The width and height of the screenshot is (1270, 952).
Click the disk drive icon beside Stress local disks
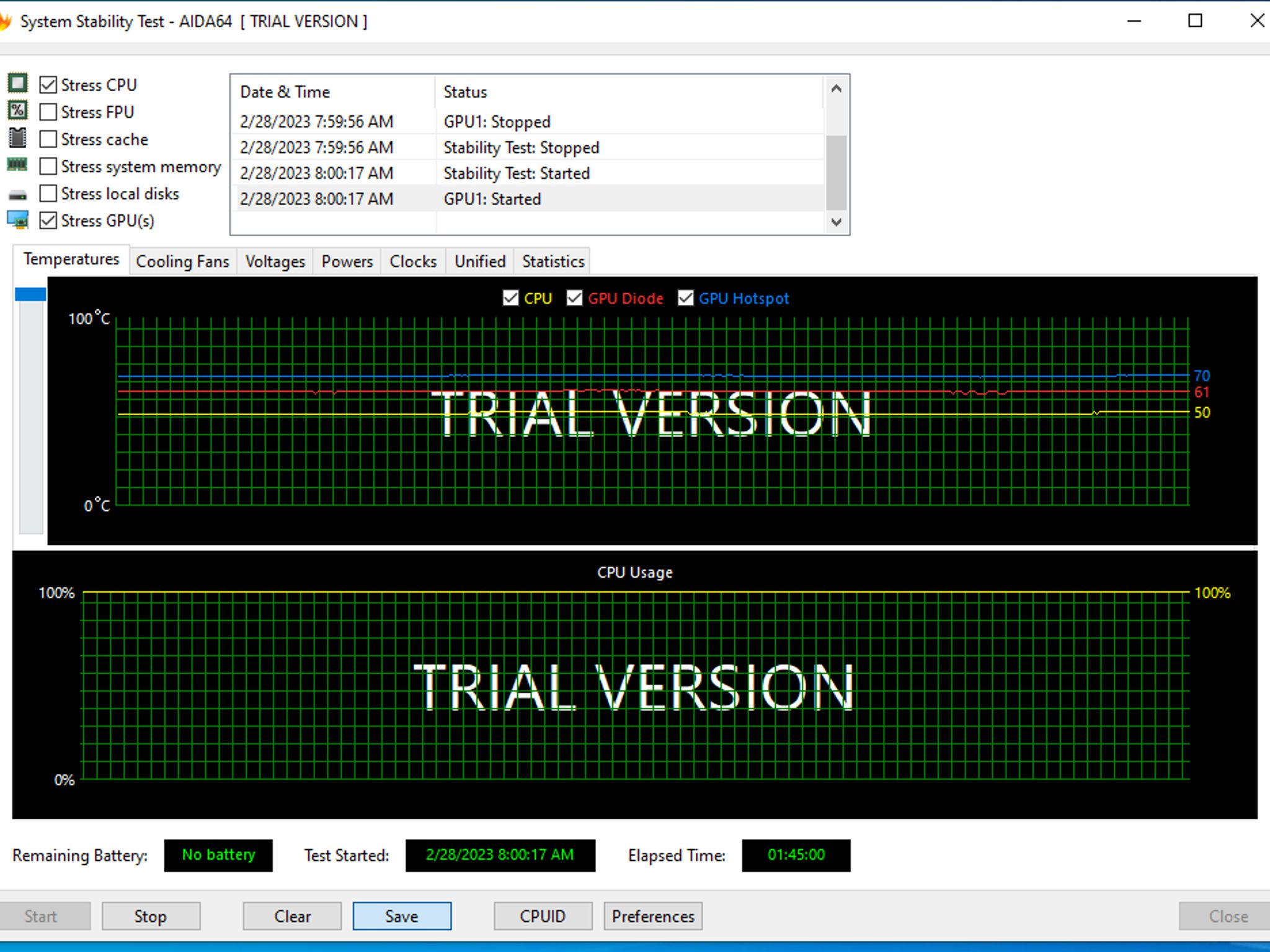coord(17,196)
